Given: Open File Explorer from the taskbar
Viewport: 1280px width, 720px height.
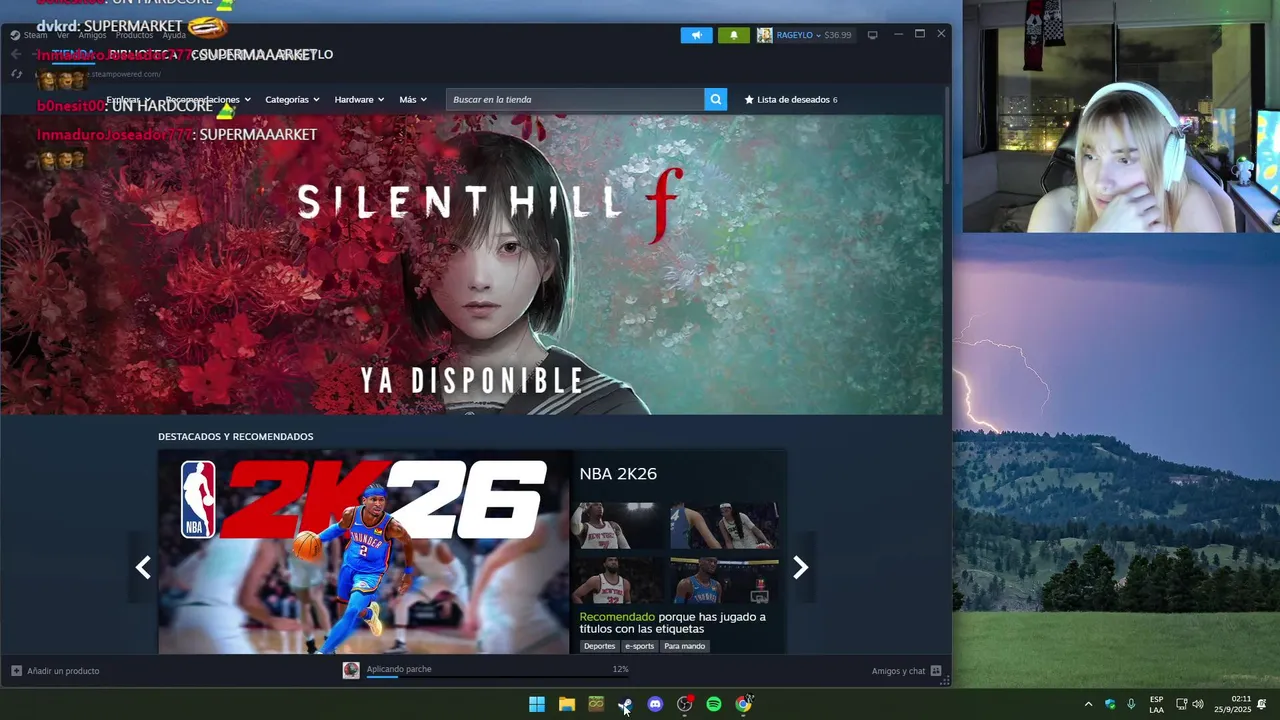Looking at the screenshot, I should pyautogui.click(x=567, y=704).
